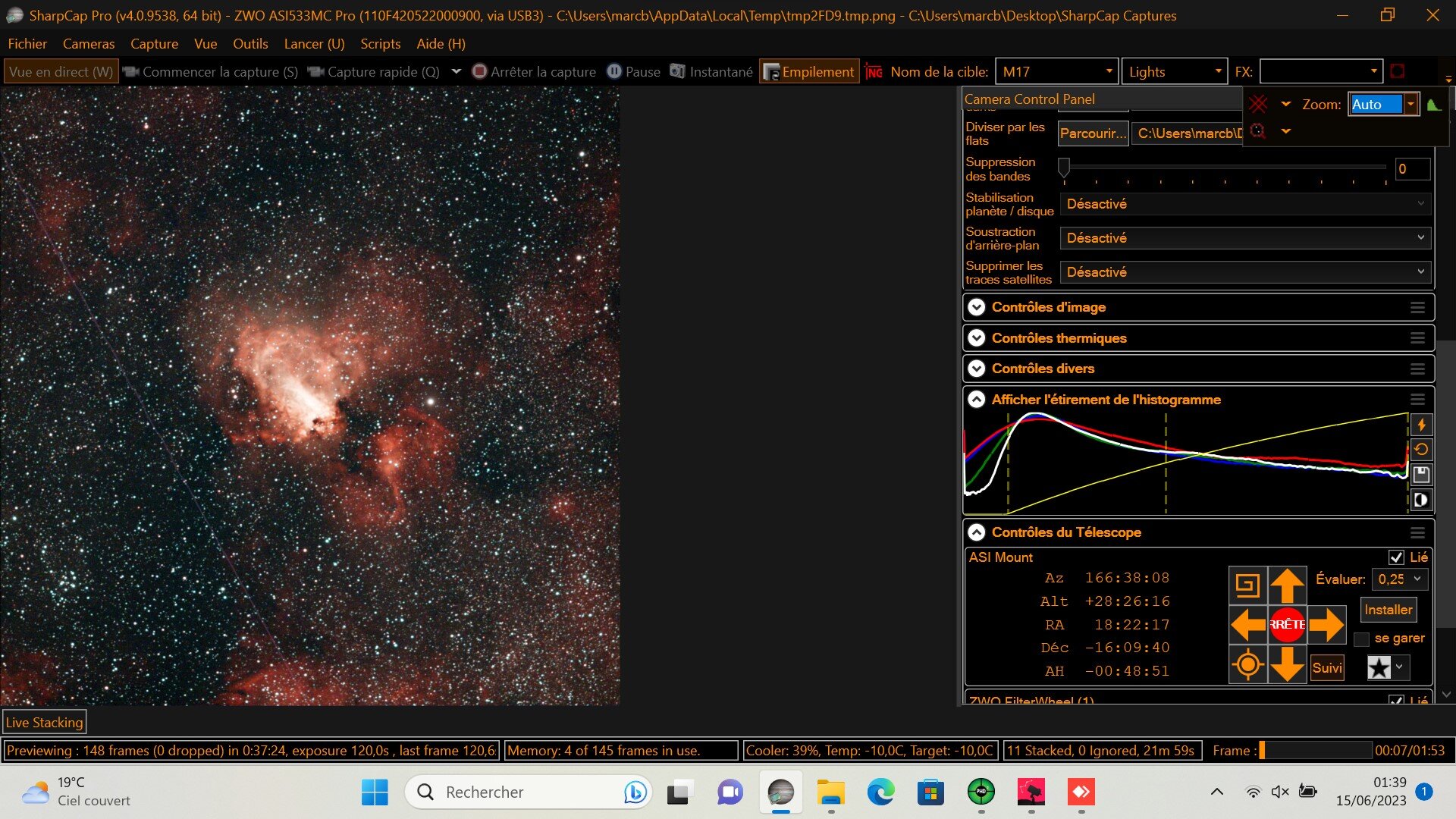Click Arrêter la capture button
Viewport: 1456px width, 819px height.
[534, 72]
